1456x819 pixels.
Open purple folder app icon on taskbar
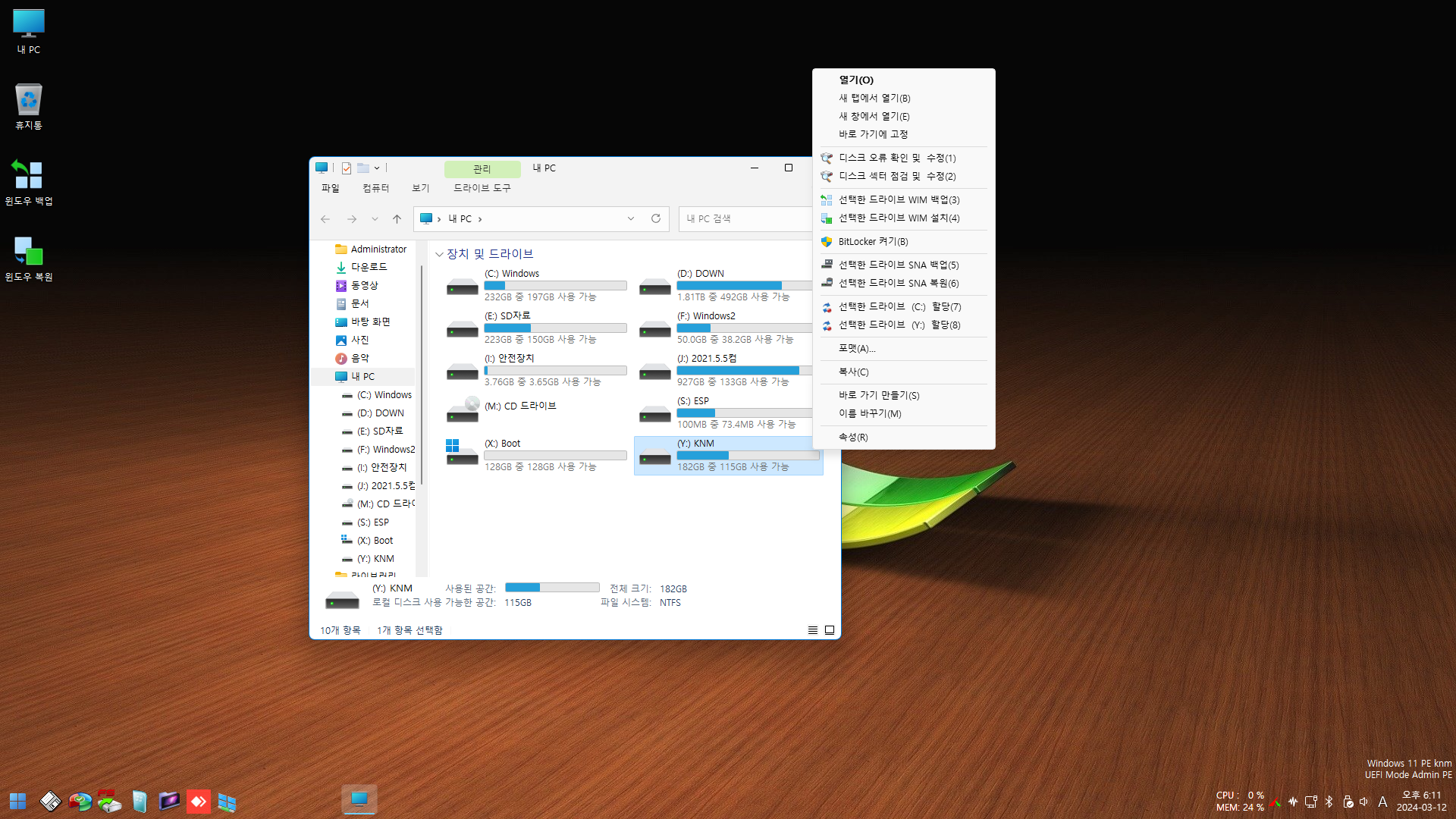tap(168, 801)
